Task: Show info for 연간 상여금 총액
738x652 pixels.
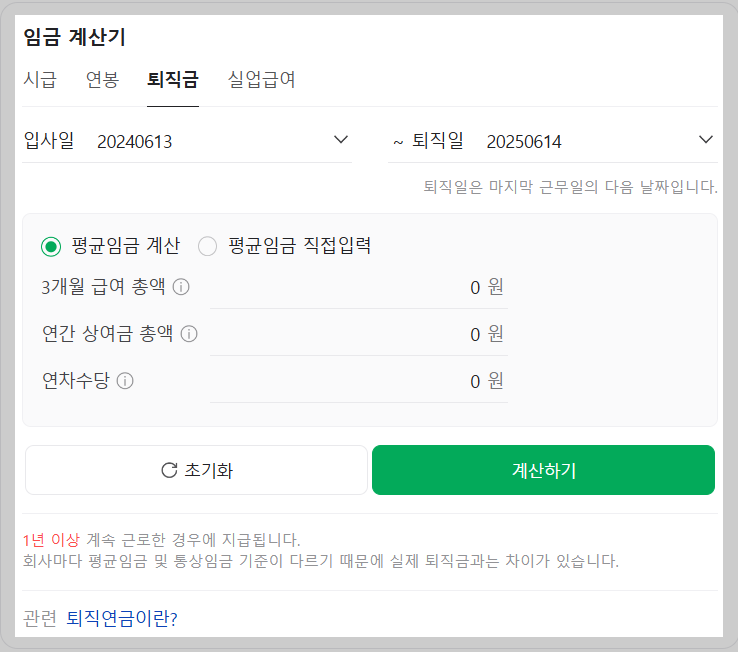Action: [189, 334]
